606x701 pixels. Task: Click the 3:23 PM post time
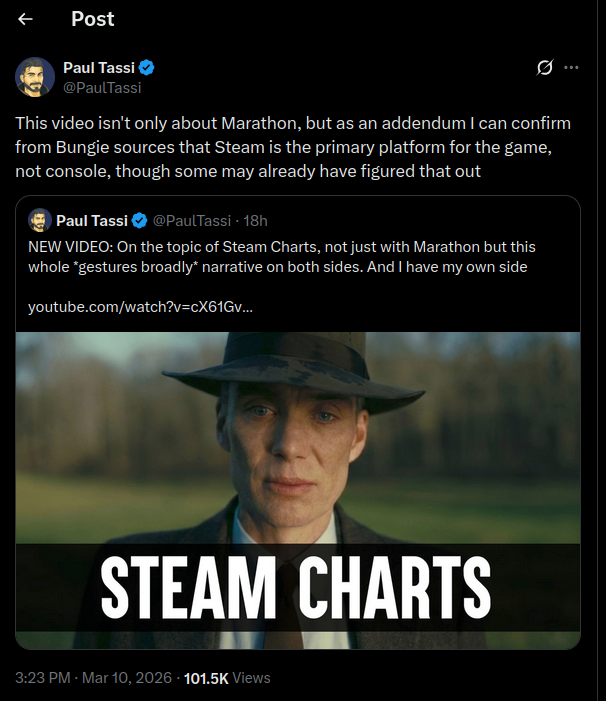[x=42, y=678]
